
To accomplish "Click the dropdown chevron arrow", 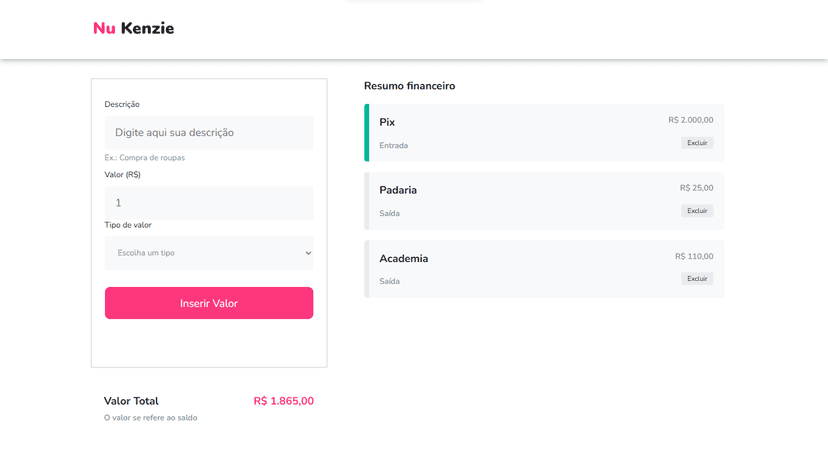I will coord(308,253).
